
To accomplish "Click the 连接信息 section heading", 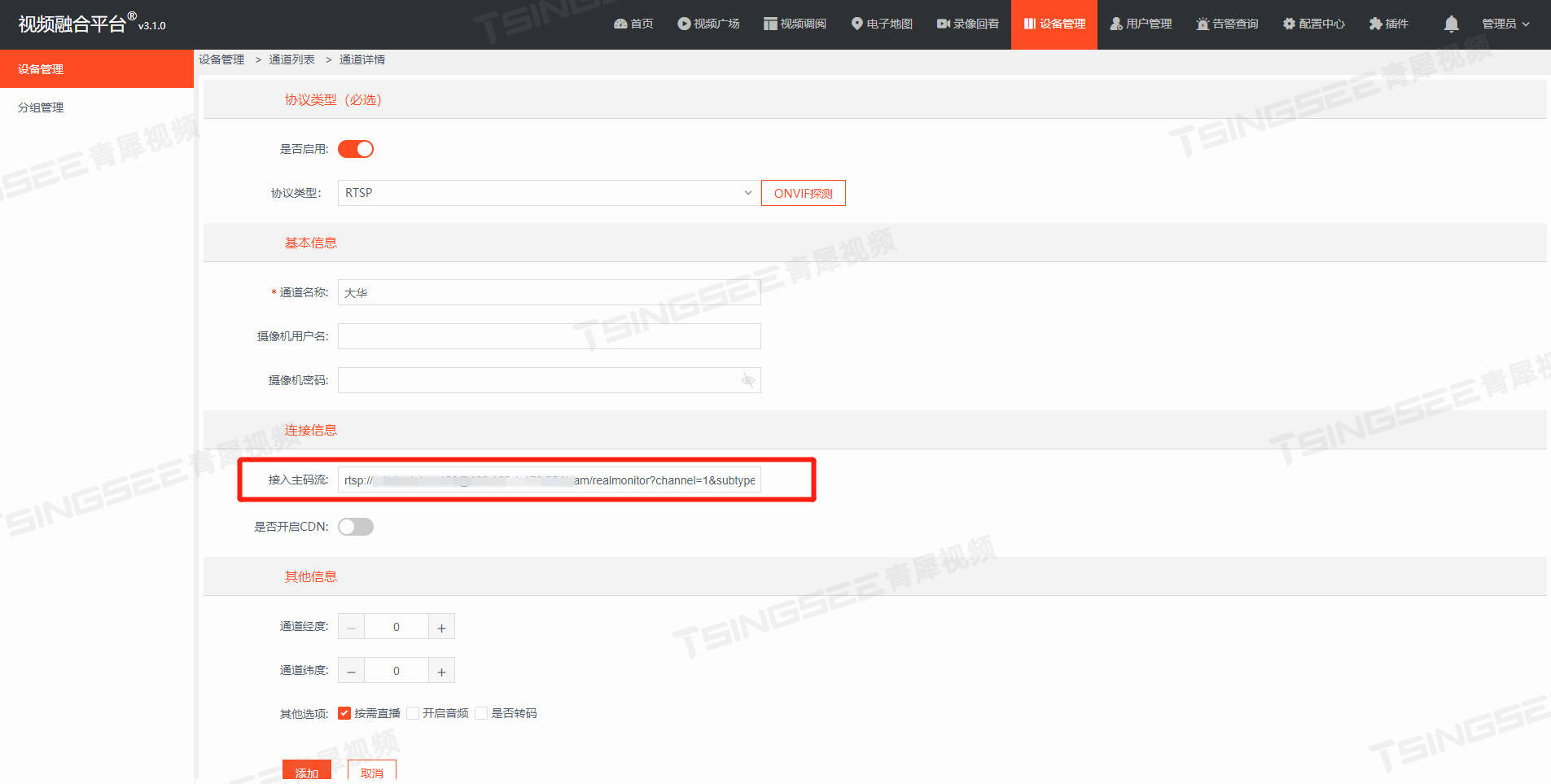I will pos(310,430).
